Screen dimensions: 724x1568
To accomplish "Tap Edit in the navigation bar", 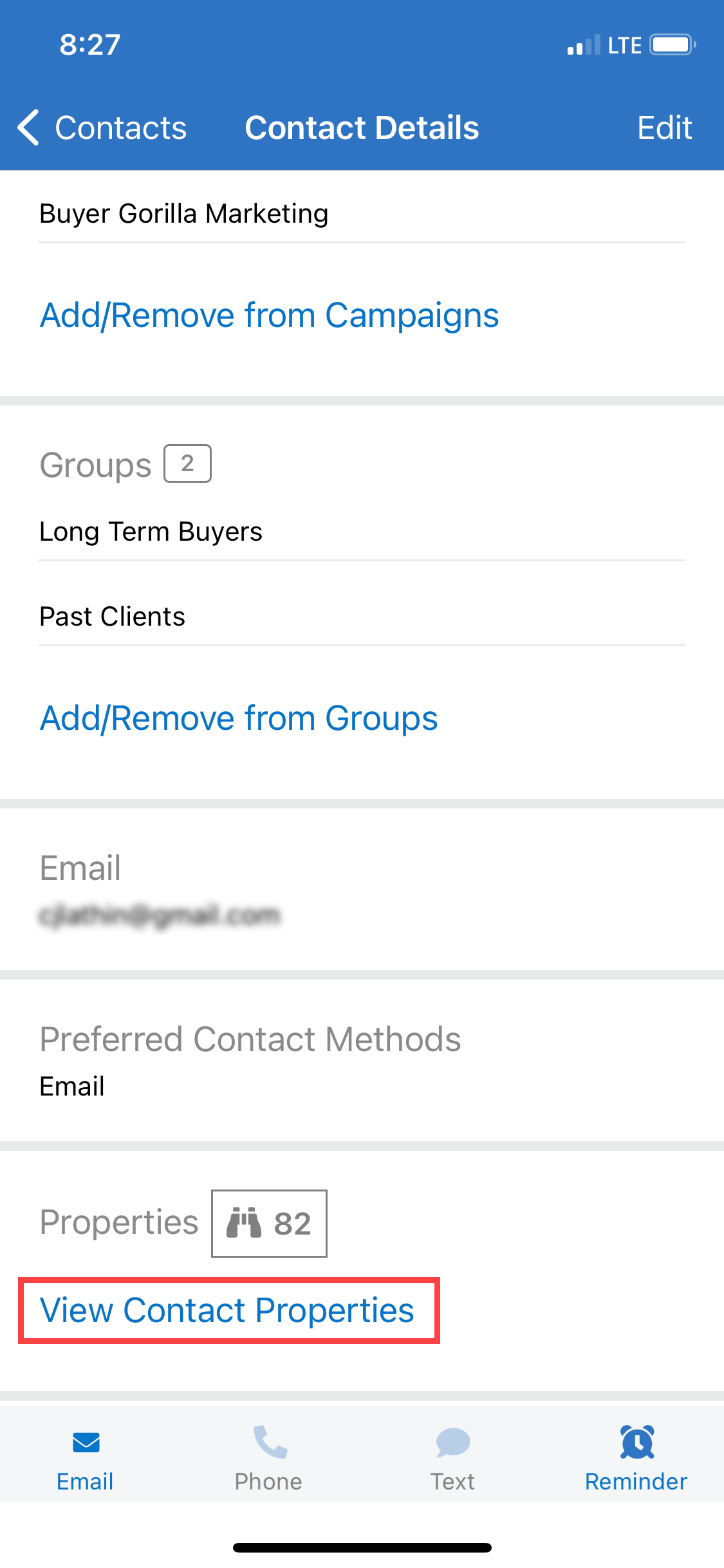I will [x=665, y=127].
